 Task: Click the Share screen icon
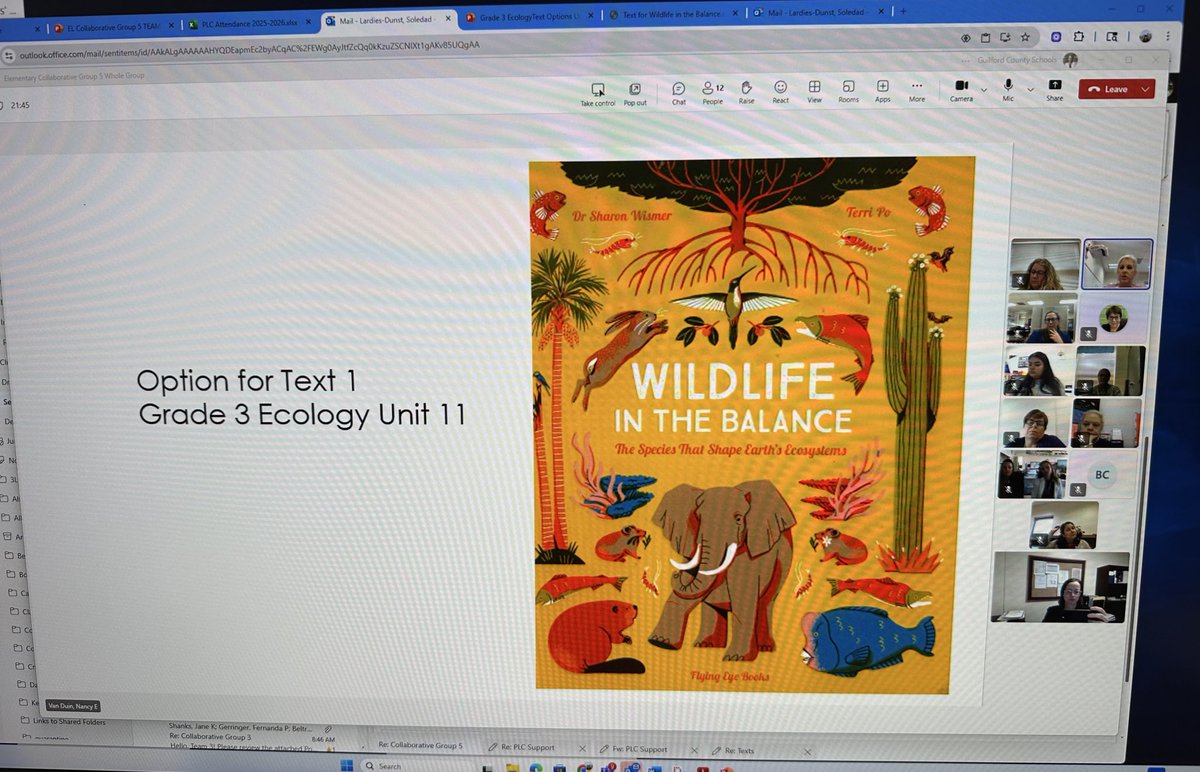point(1055,85)
